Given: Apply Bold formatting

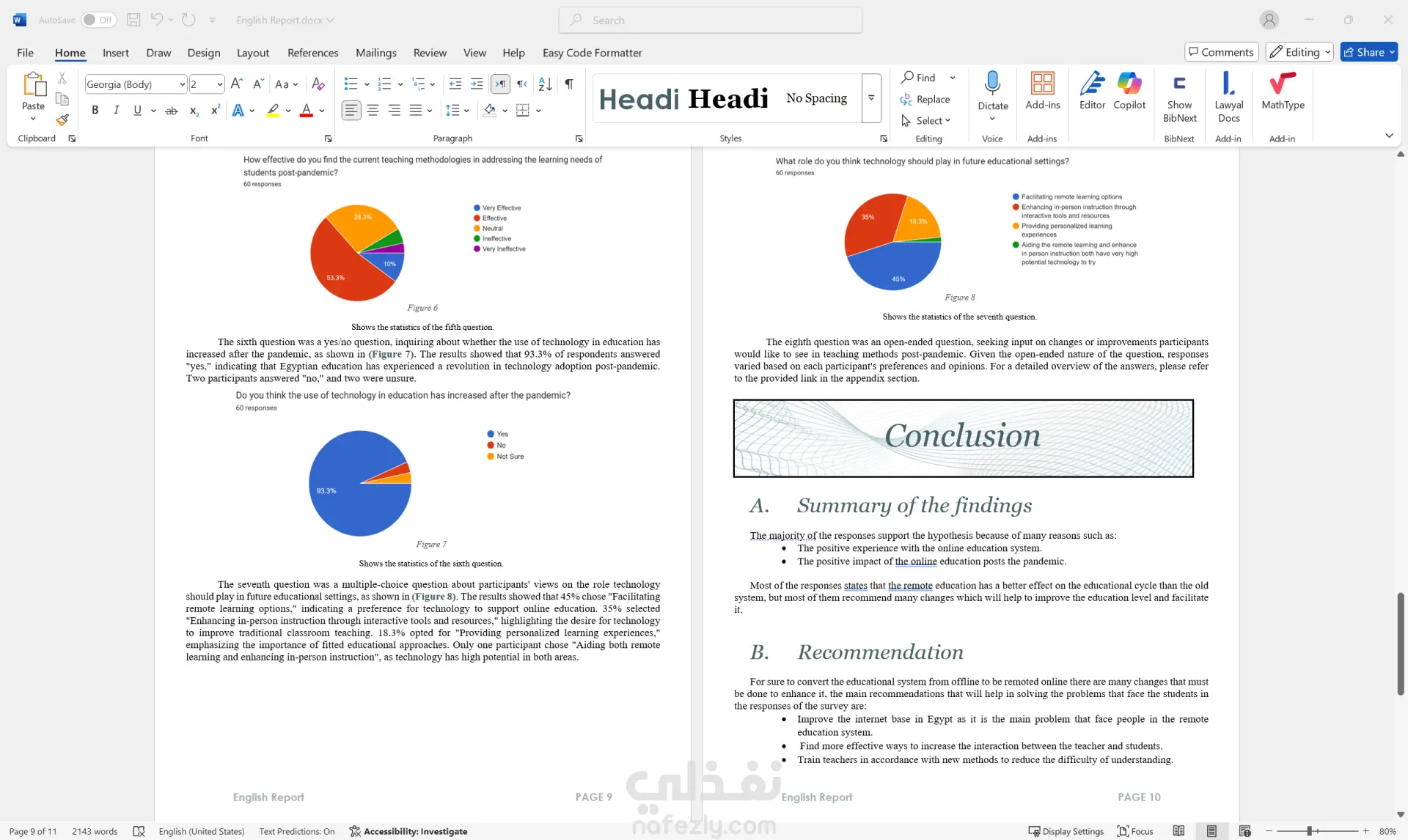Looking at the screenshot, I should (x=95, y=111).
